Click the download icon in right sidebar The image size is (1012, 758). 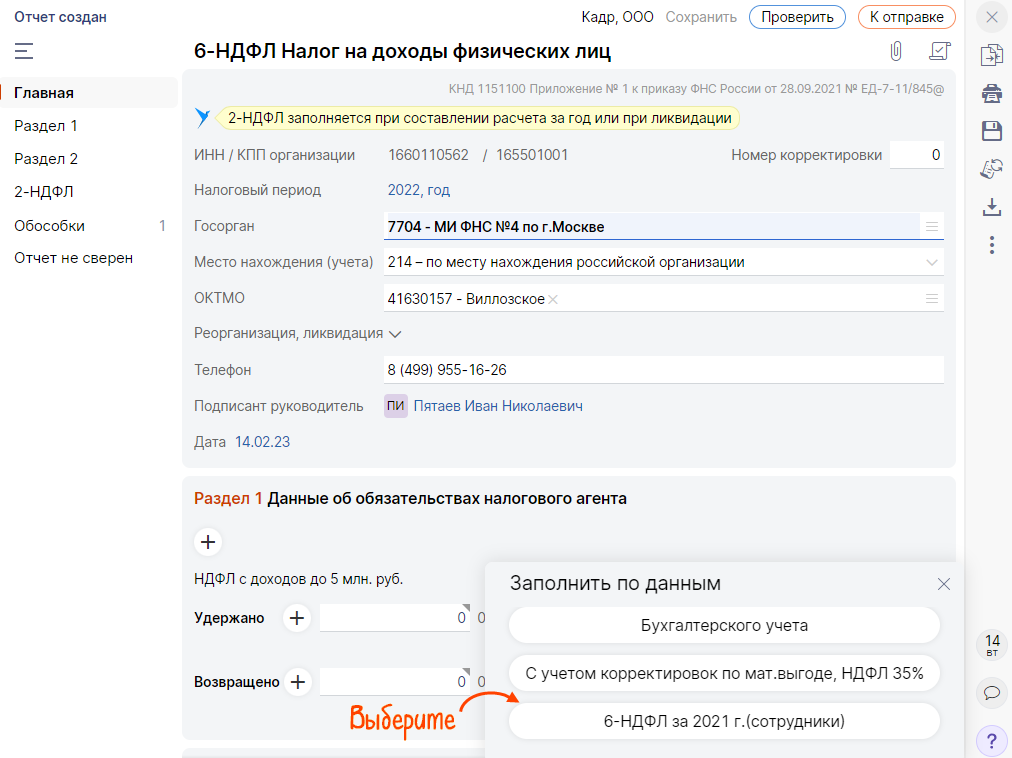pos(991,207)
